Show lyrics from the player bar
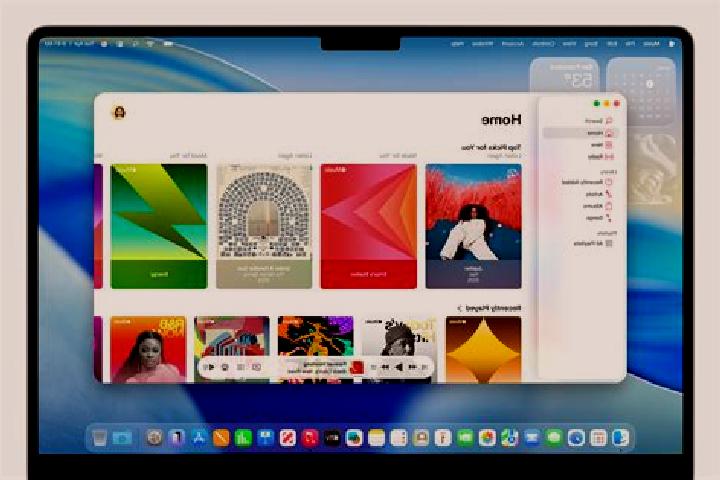 pyautogui.click(x=256, y=367)
